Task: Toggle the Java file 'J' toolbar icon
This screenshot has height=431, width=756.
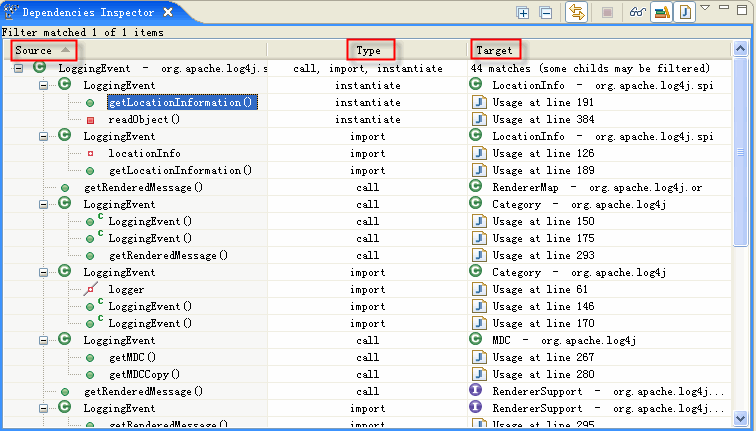Action: coord(685,12)
